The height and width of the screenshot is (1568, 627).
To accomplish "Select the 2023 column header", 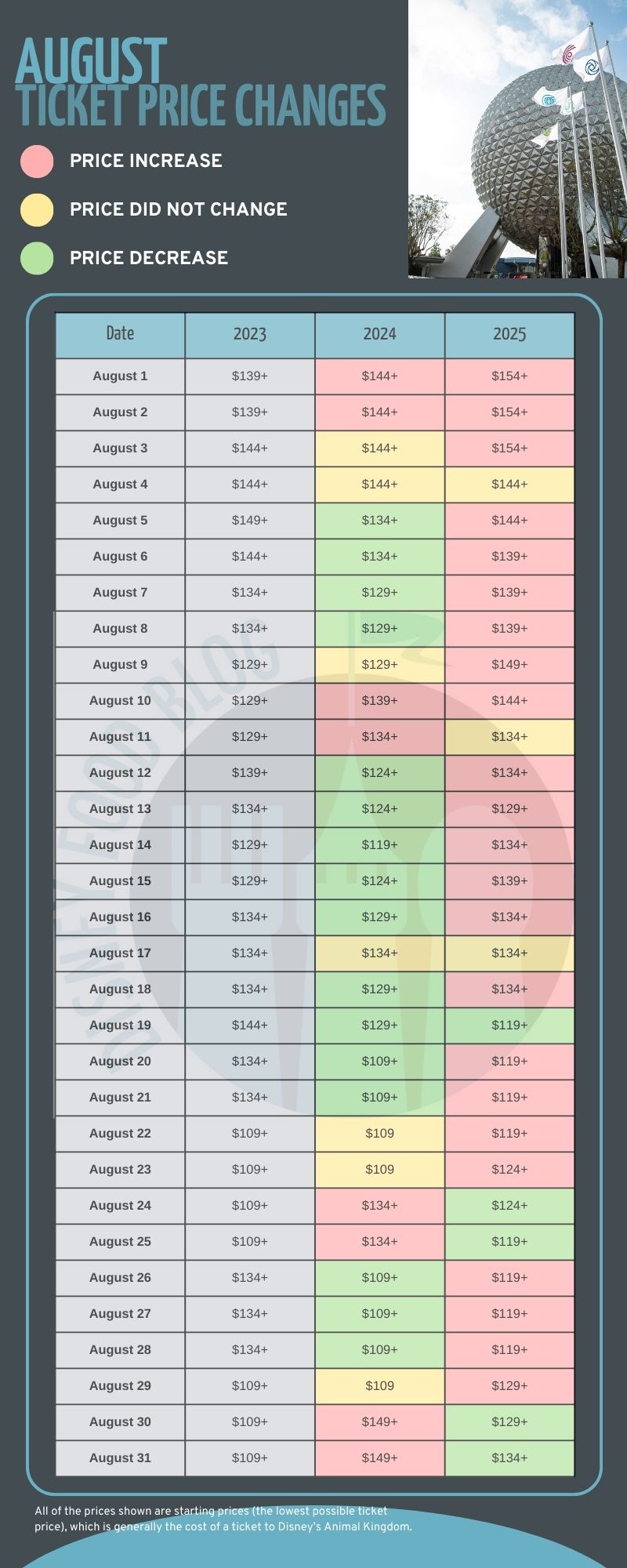I will pyautogui.click(x=250, y=335).
